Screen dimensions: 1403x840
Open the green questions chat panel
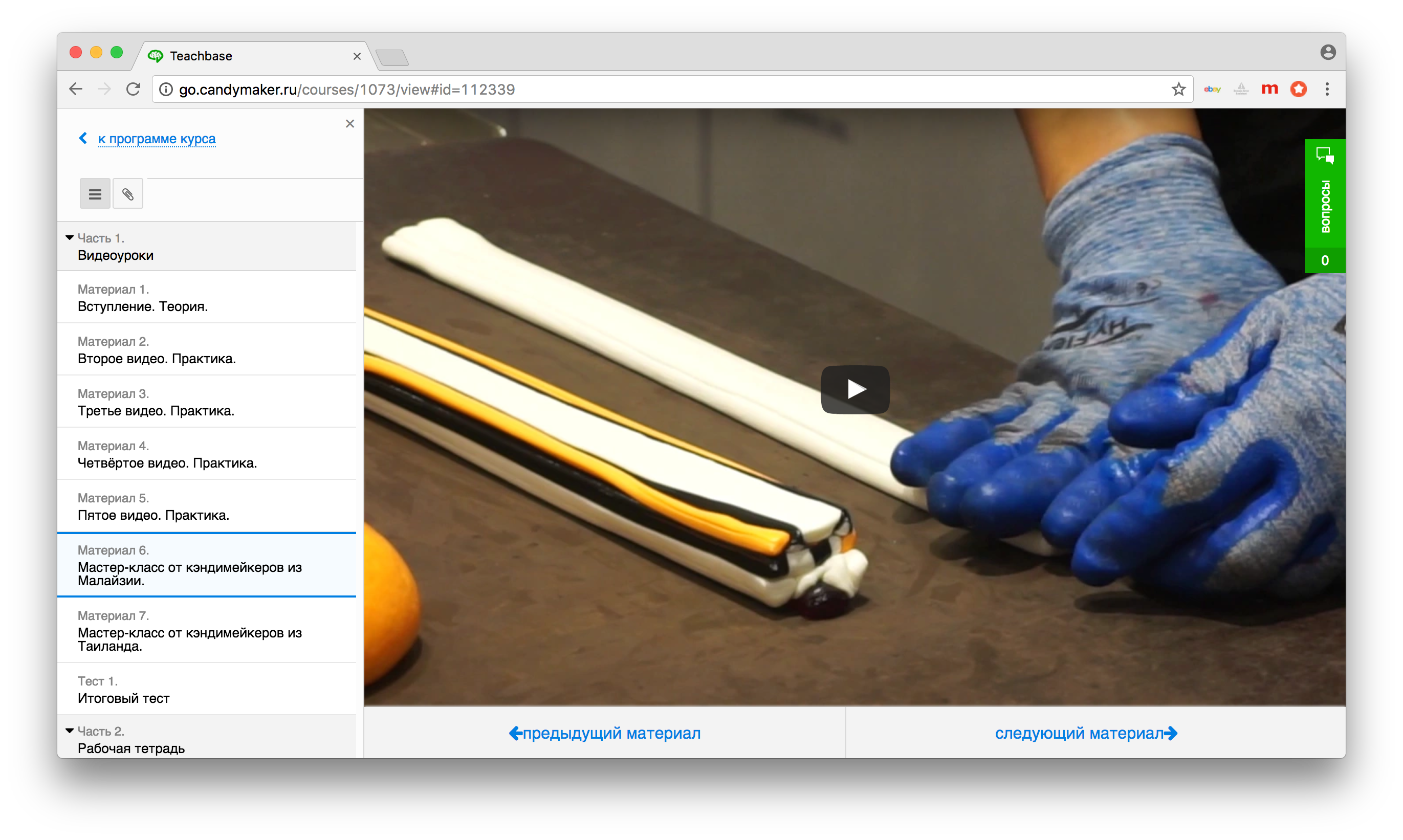[1324, 206]
